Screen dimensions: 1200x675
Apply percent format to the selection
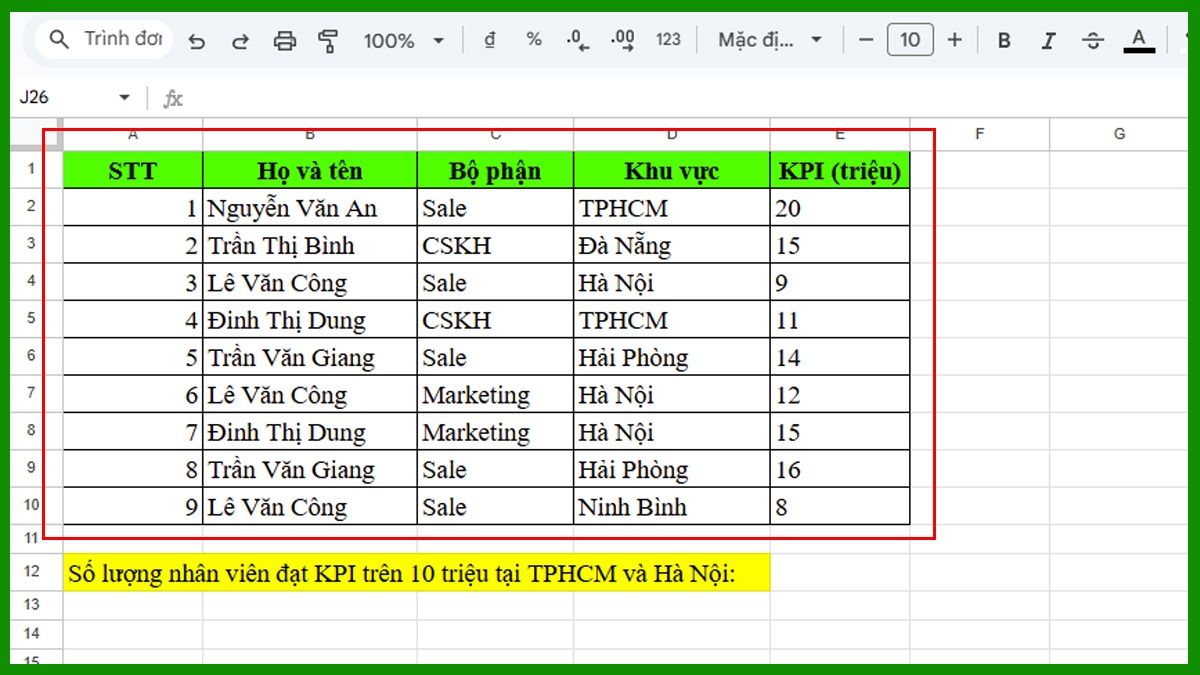(x=533, y=40)
